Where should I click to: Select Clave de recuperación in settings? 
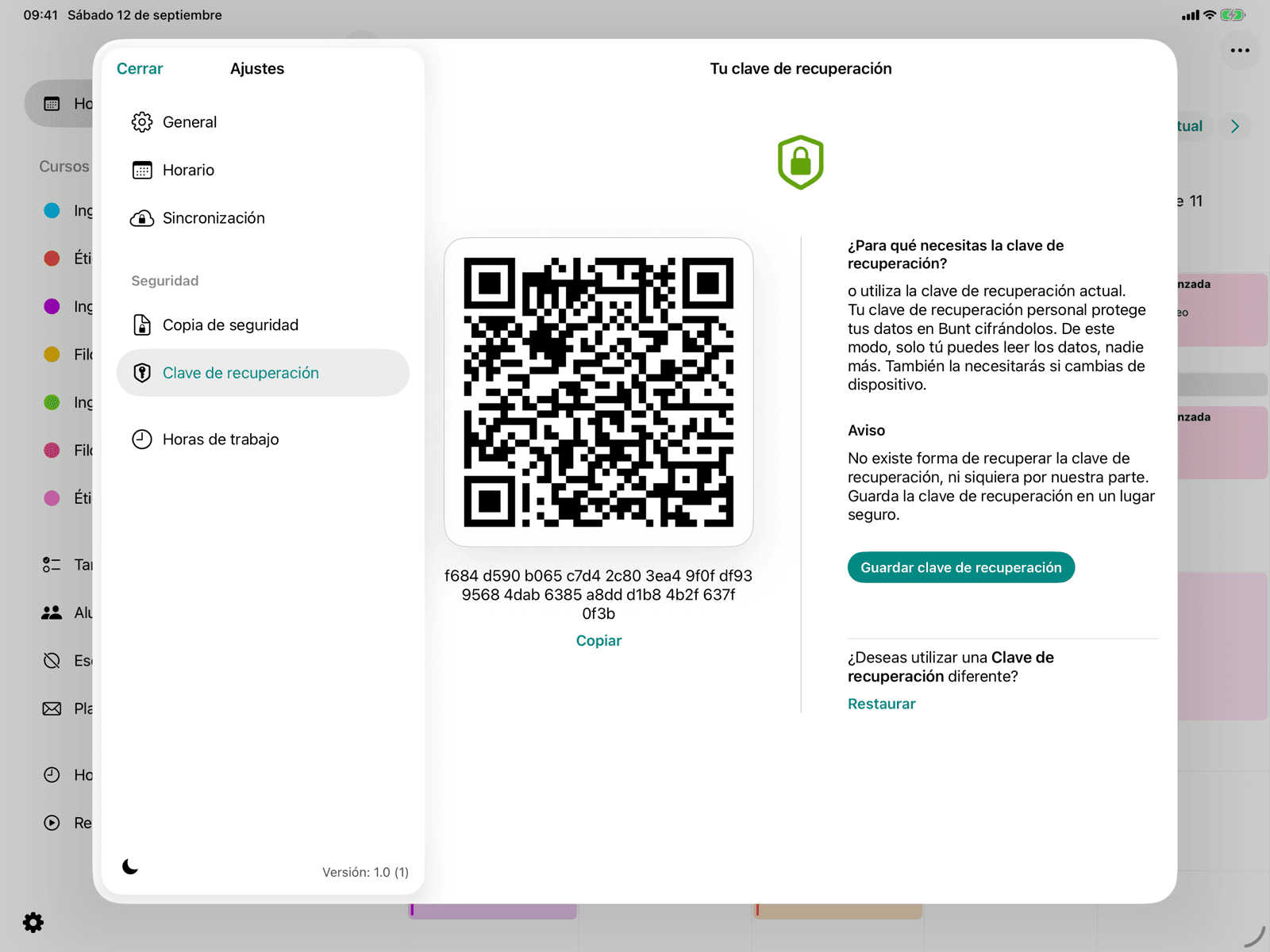point(263,373)
